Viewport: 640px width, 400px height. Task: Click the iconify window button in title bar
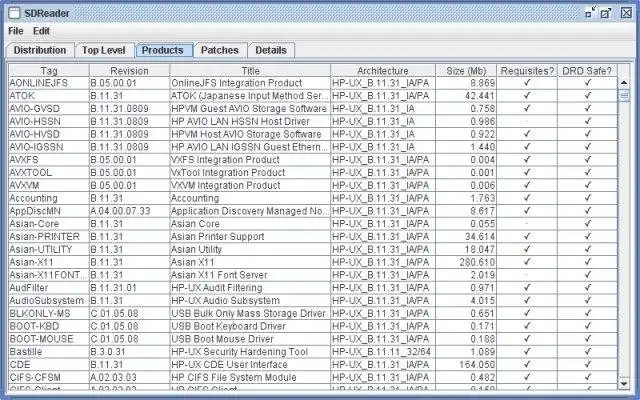tap(590, 13)
